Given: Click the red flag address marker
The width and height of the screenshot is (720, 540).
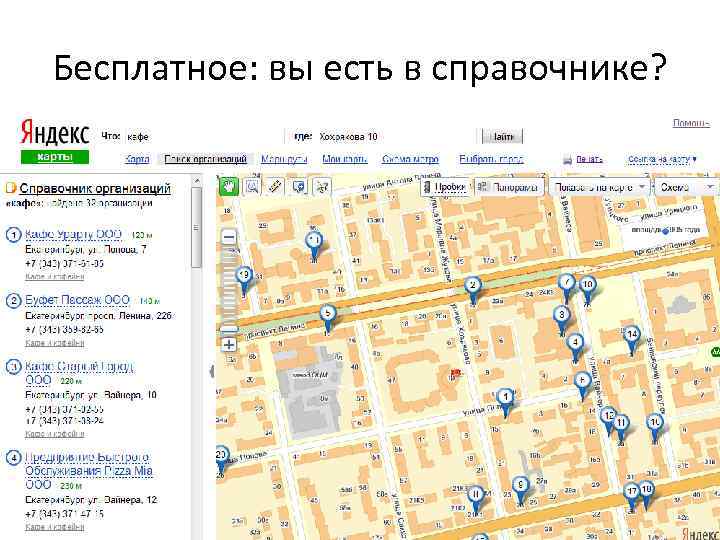Looking at the screenshot, I should coord(455,374).
